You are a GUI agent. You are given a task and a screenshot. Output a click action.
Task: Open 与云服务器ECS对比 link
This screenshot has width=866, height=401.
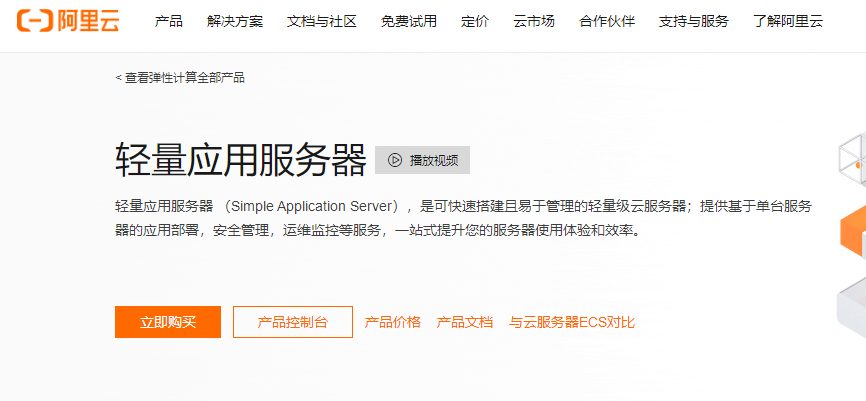click(572, 322)
